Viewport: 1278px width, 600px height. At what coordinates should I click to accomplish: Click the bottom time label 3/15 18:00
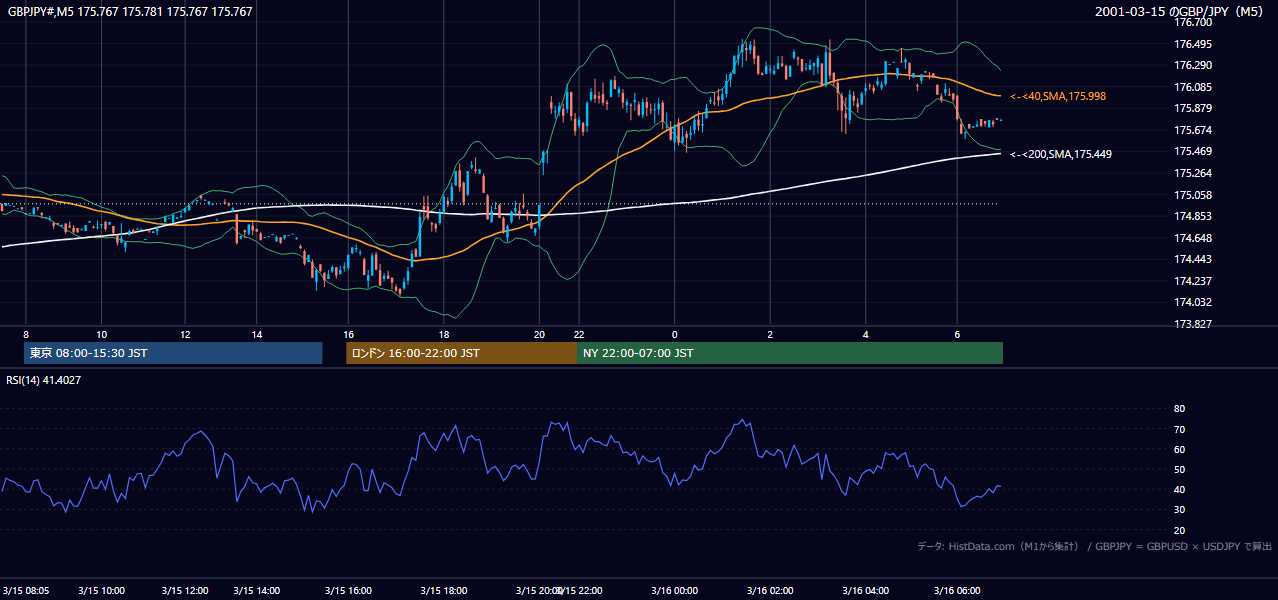[x=443, y=590]
